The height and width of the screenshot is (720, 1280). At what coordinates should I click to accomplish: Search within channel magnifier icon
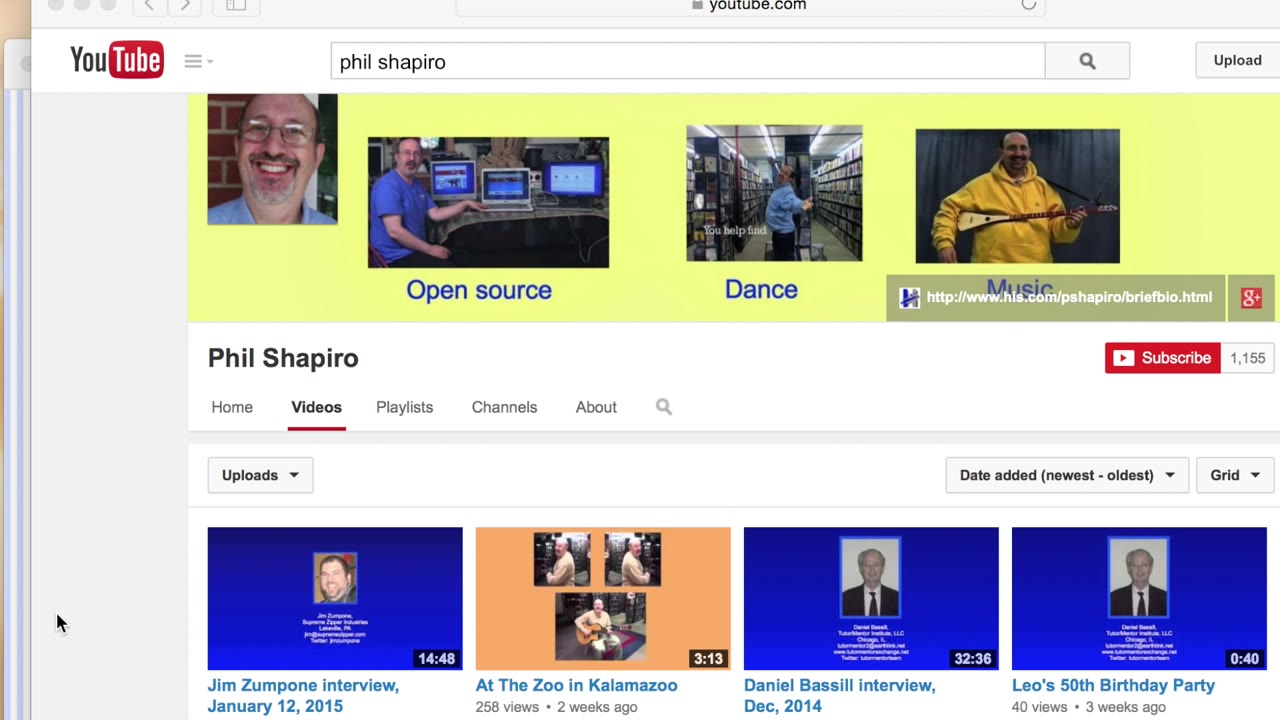[664, 407]
